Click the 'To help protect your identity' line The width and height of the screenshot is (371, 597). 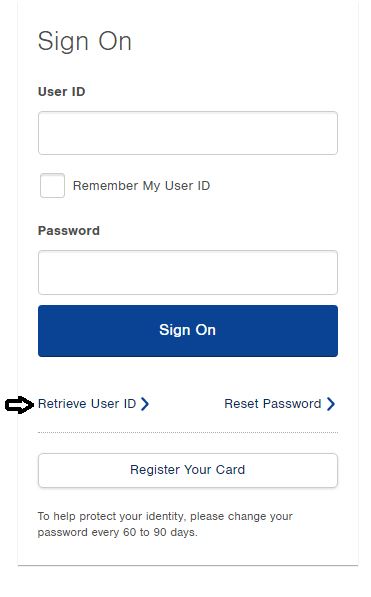coord(165,516)
